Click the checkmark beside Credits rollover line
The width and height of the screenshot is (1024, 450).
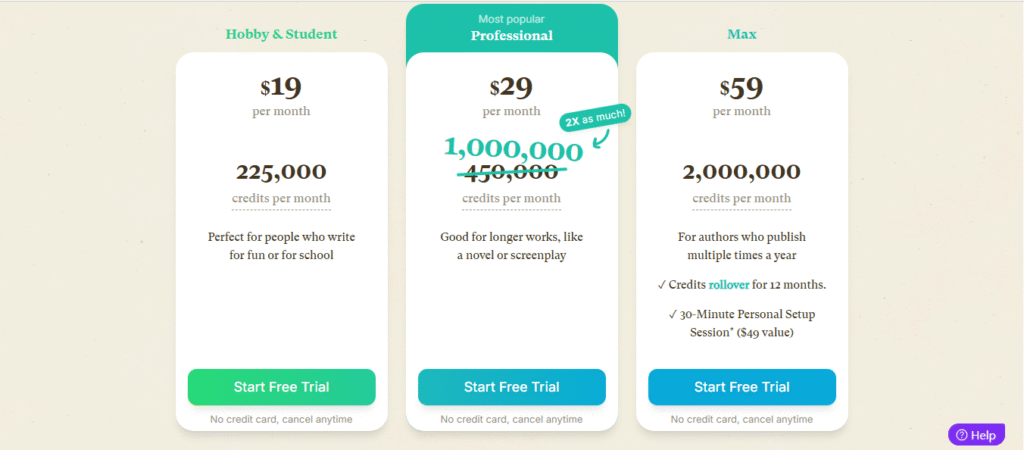pos(662,285)
